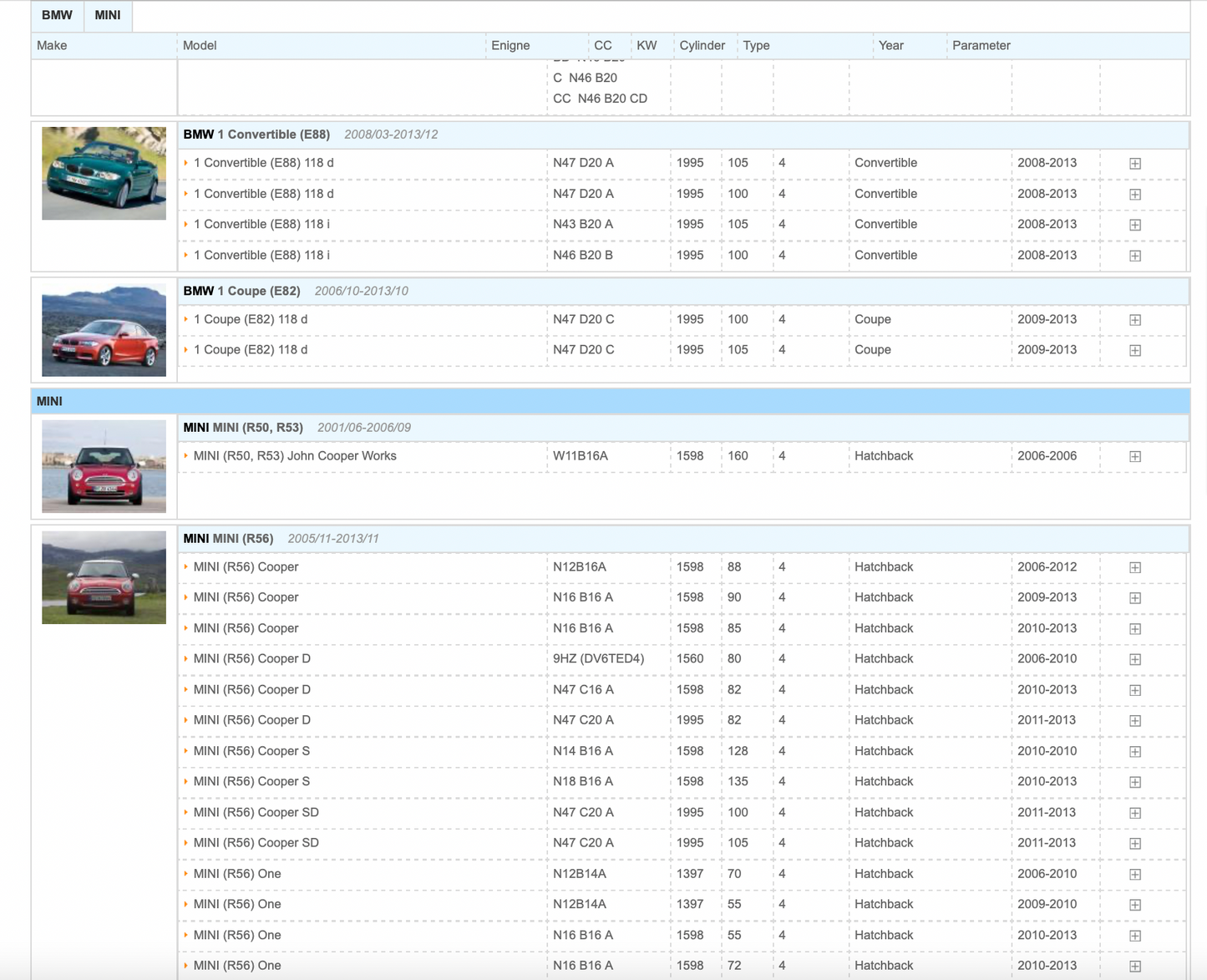Screen dimensions: 1207x980
Task: Expand details for Cooper SD 100 kW row
Action: (x=1135, y=813)
